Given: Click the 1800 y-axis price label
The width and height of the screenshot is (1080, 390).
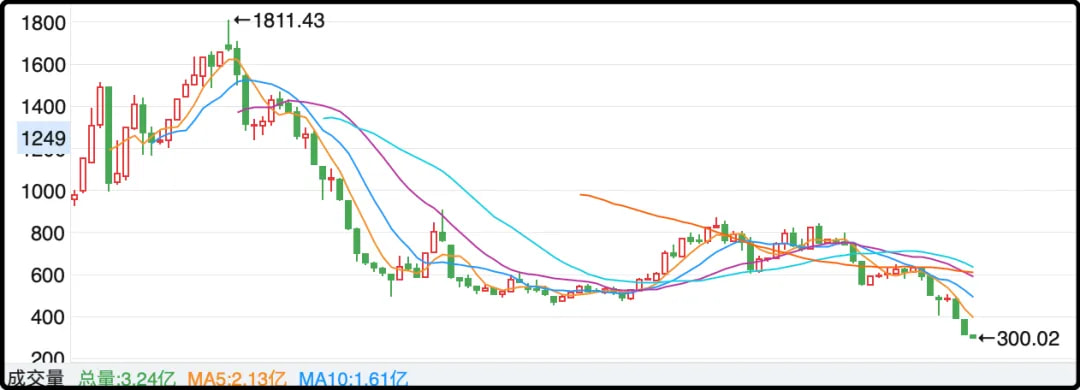Looking at the screenshot, I should [43, 23].
